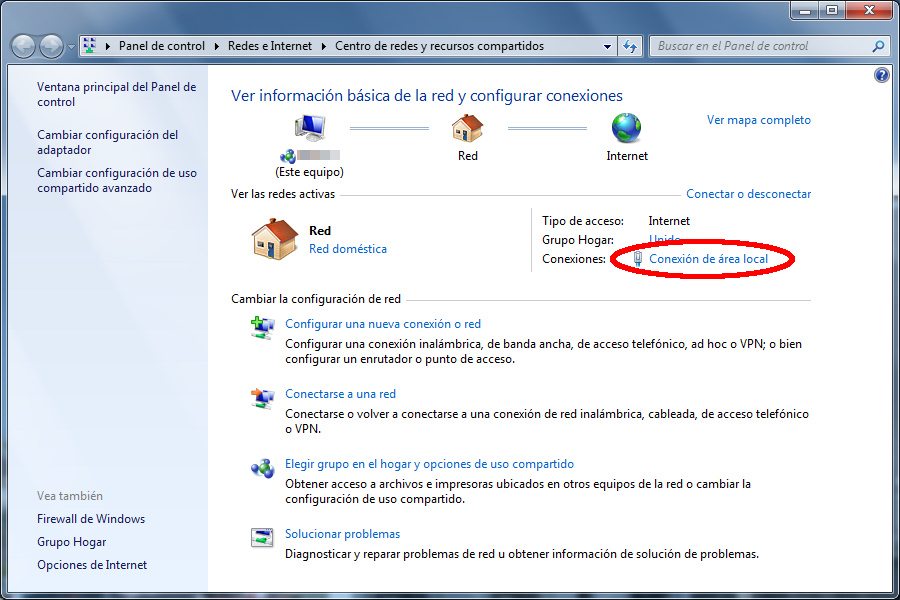The width and height of the screenshot is (900, 600).
Task: Expand breadcrumb arrow before 'Panel de control'
Action: (107, 46)
